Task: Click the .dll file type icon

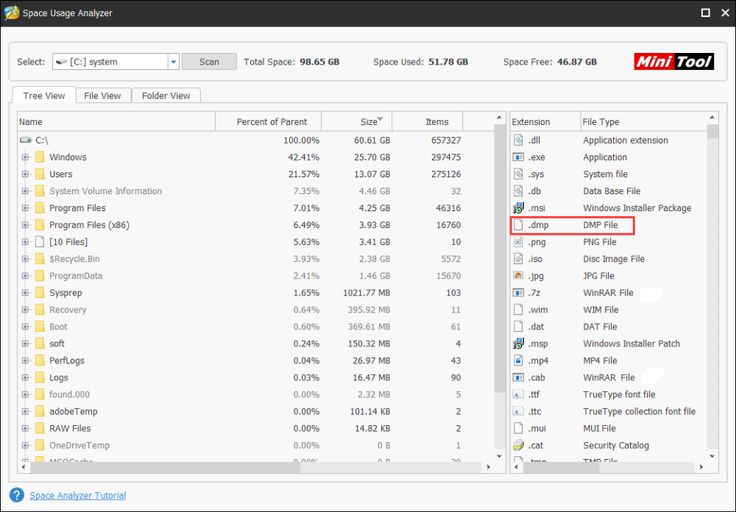Action: click(x=518, y=140)
